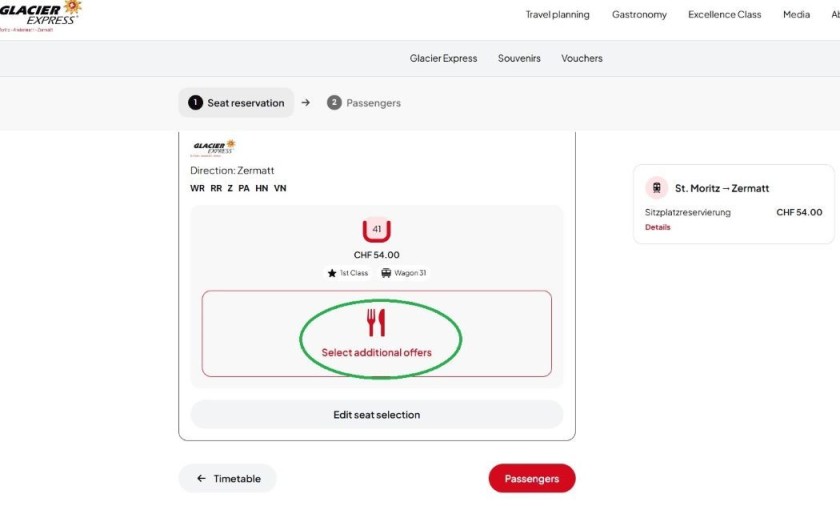Open Excellence Class menu
This screenshot has height=506, width=840.
click(724, 14)
